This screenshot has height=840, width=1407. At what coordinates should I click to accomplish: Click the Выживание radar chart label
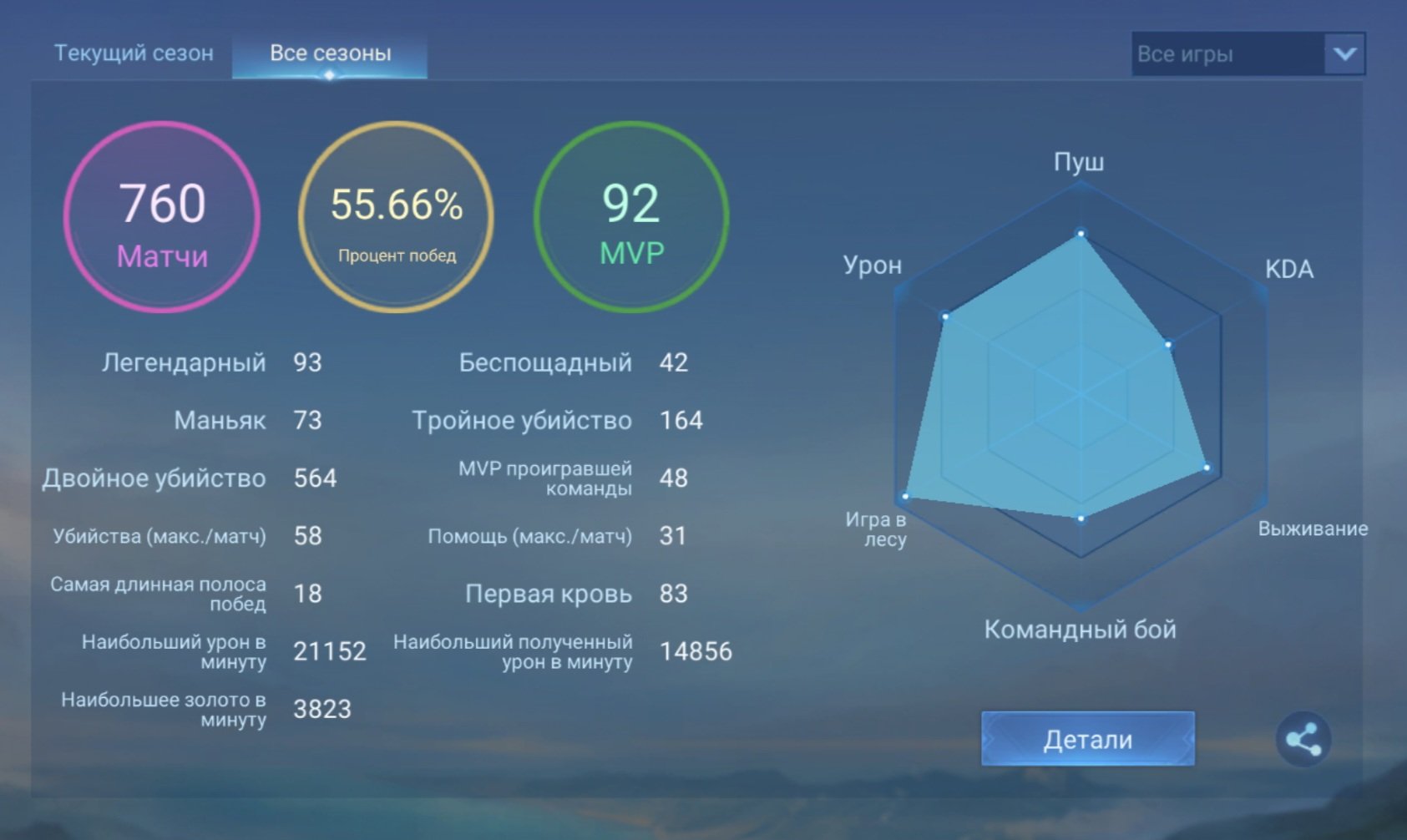point(1313,529)
